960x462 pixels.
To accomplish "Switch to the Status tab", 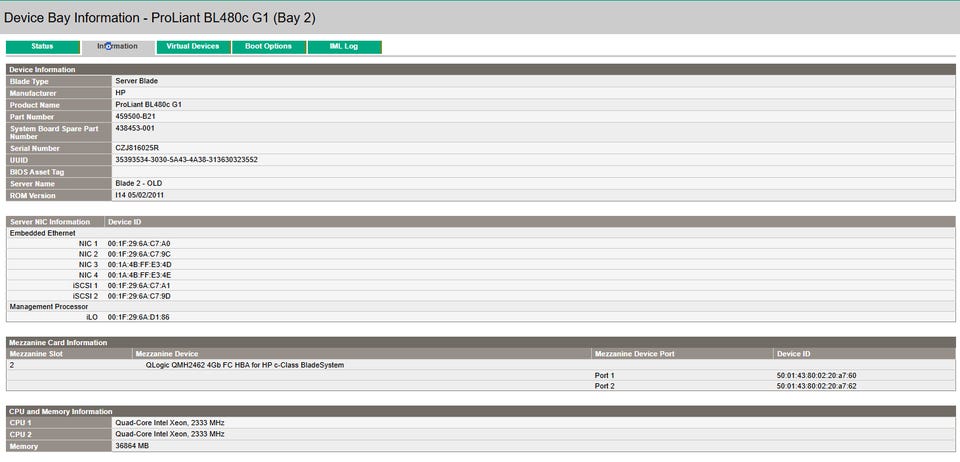I will point(42,47).
